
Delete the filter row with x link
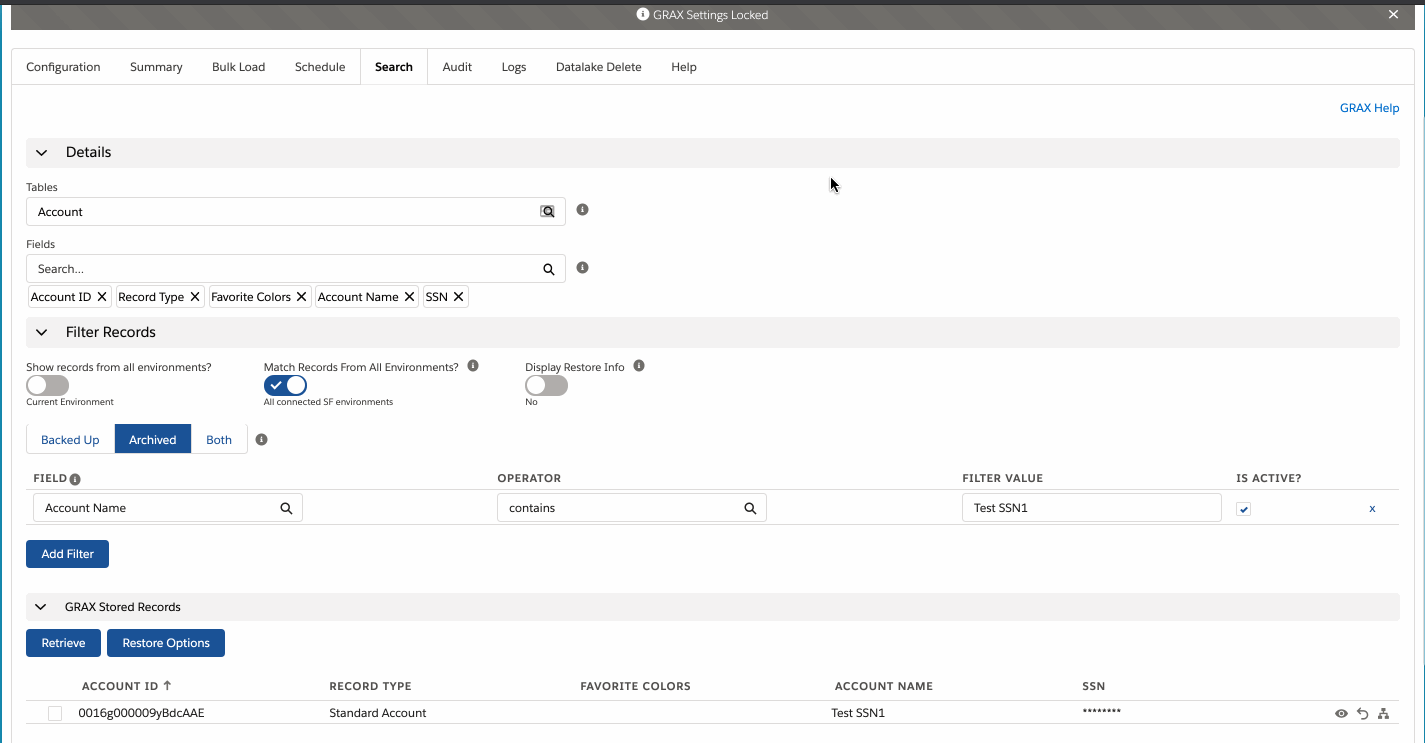(1372, 509)
